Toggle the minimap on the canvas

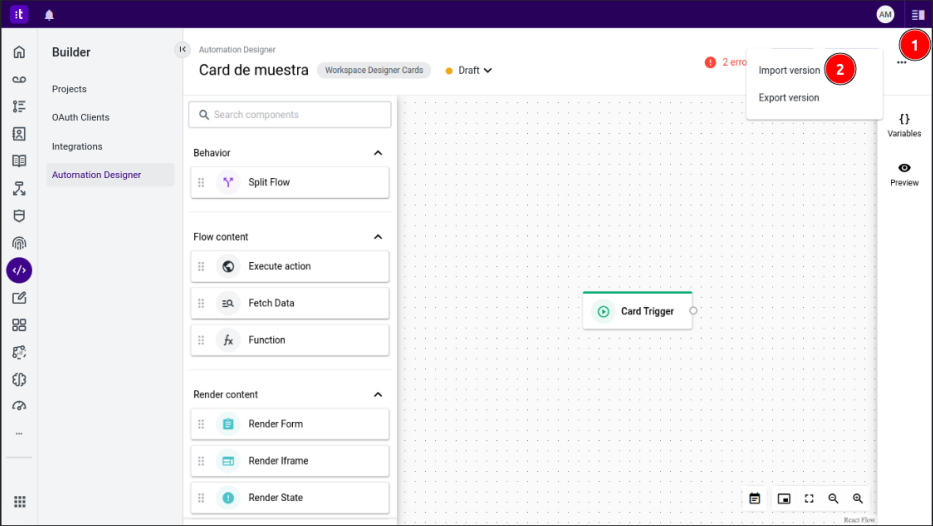click(784, 498)
